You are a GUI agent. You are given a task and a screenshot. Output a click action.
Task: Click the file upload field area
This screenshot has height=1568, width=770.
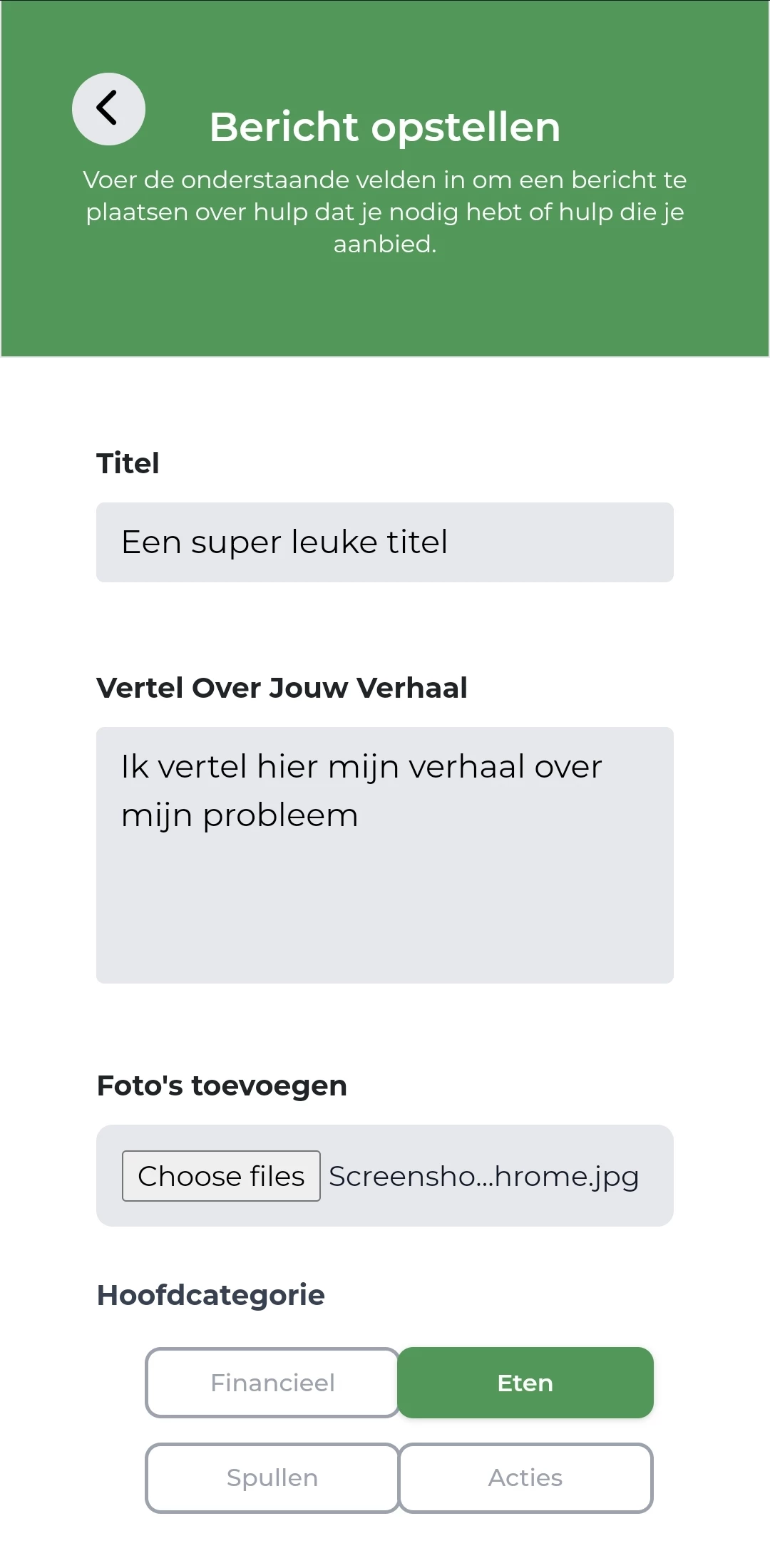coord(384,1175)
